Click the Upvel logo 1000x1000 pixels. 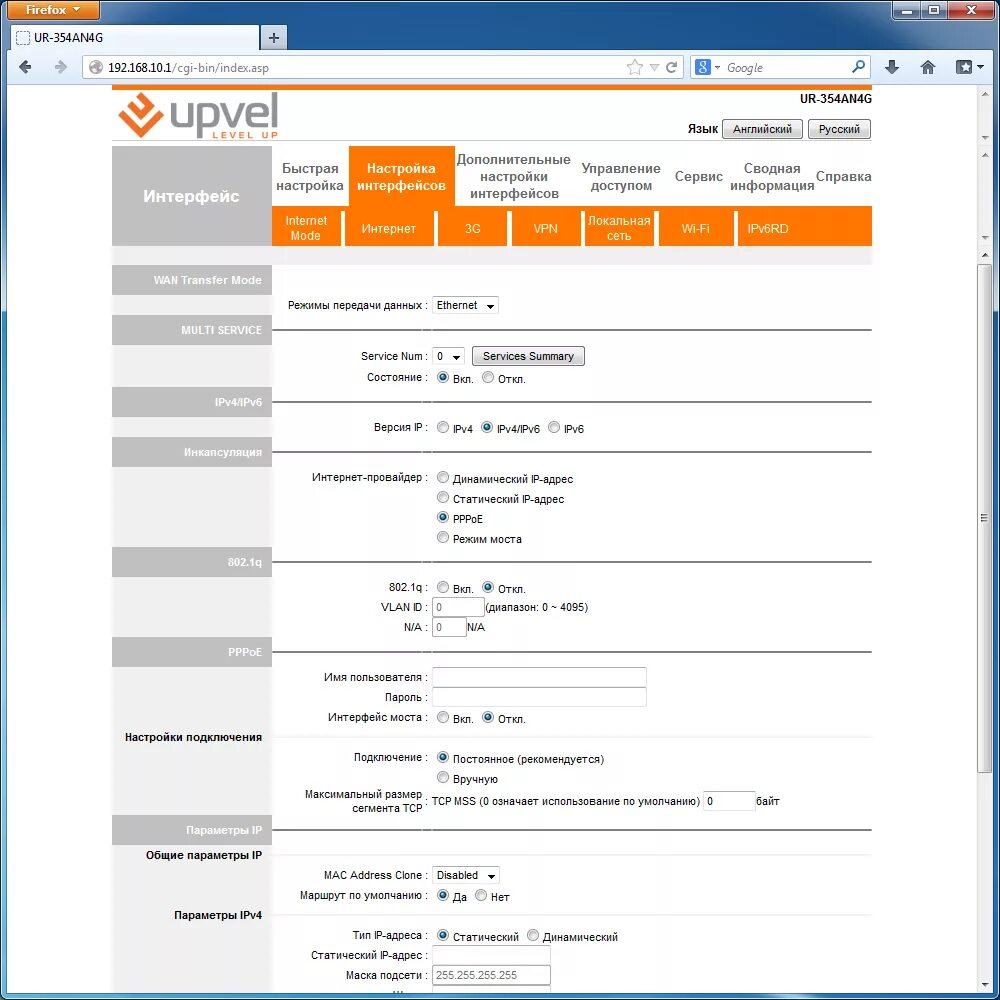pyautogui.click(x=198, y=115)
